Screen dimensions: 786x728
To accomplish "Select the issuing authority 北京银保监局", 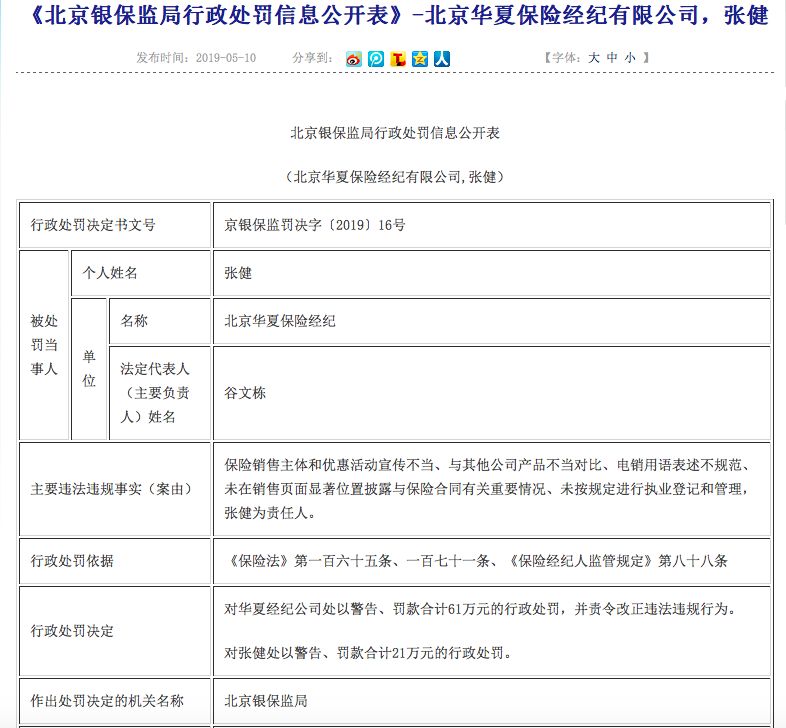I will tap(266, 700).
